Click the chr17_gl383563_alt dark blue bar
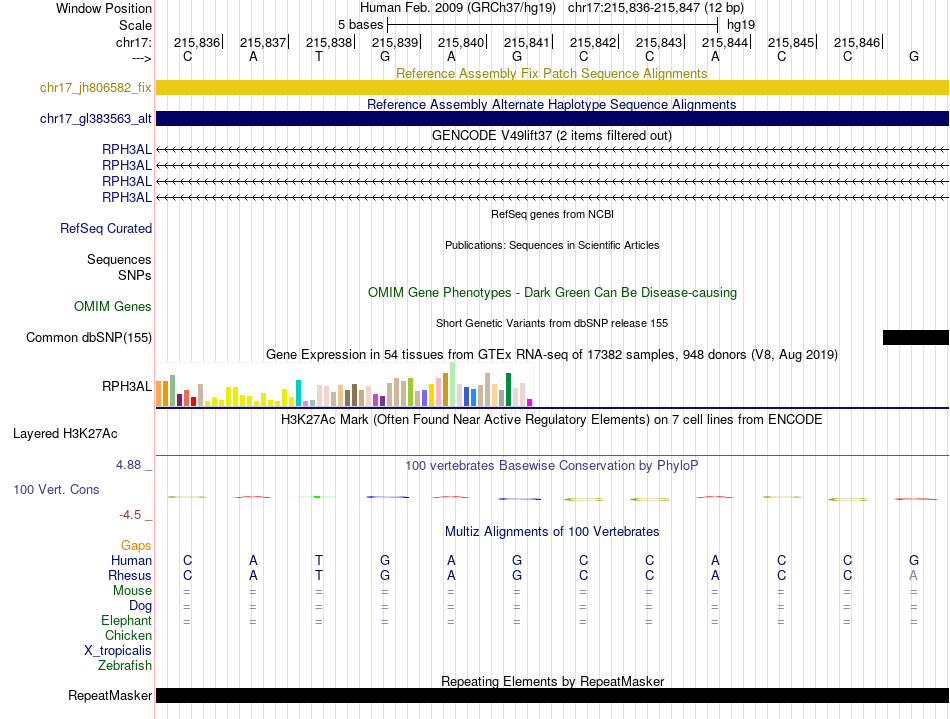 552,118
